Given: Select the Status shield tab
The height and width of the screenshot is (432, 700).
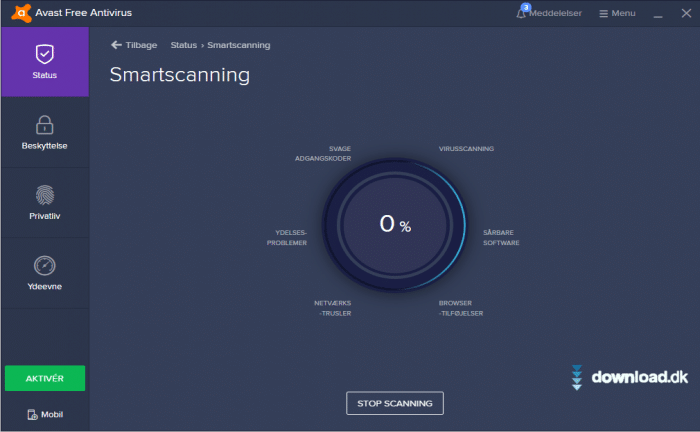Looking at the screenshot, I should coord(44,61).
